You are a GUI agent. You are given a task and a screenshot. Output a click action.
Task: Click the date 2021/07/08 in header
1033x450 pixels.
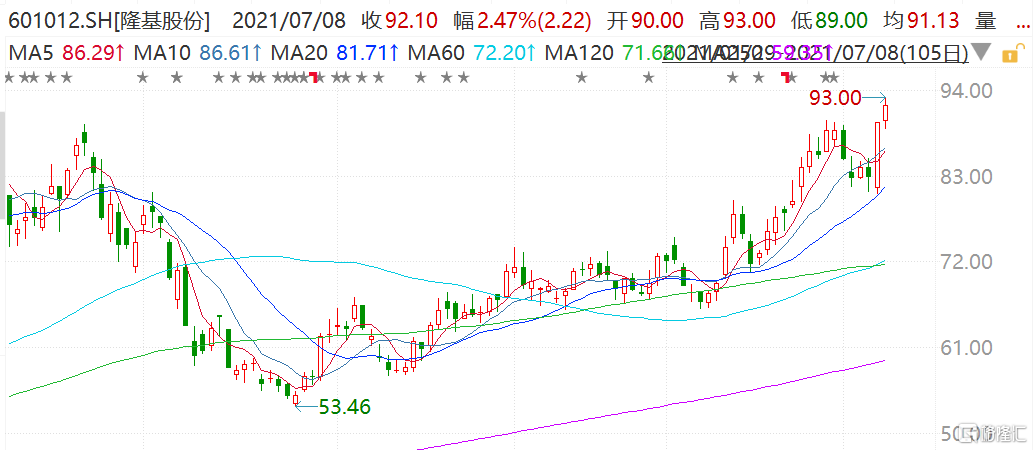click(x=289, y=21)
